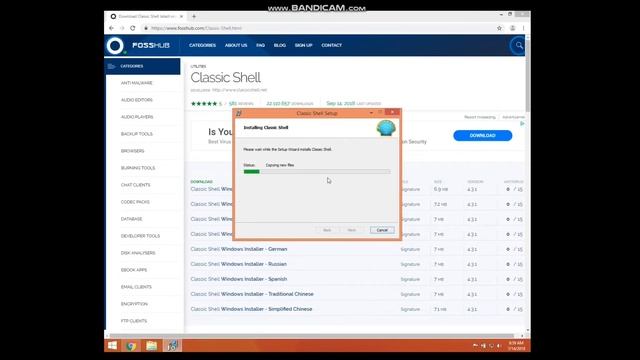Click the five-star rating

(204, 104)
